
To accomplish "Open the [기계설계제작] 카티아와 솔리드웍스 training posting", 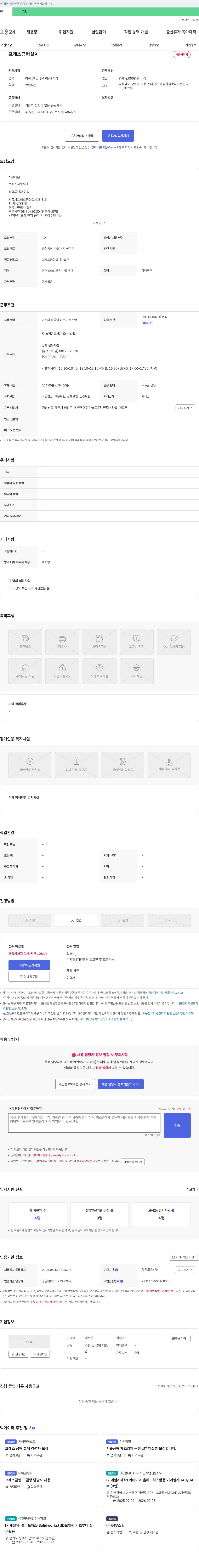I will tap(150, 1483).
